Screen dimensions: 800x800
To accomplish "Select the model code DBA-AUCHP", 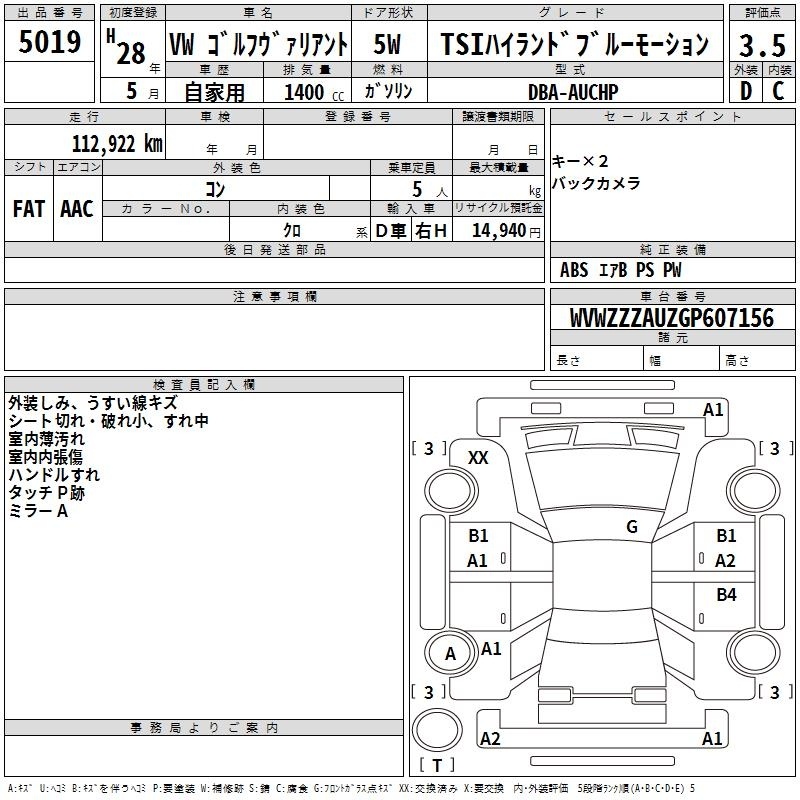I will [x=573, y=92].
